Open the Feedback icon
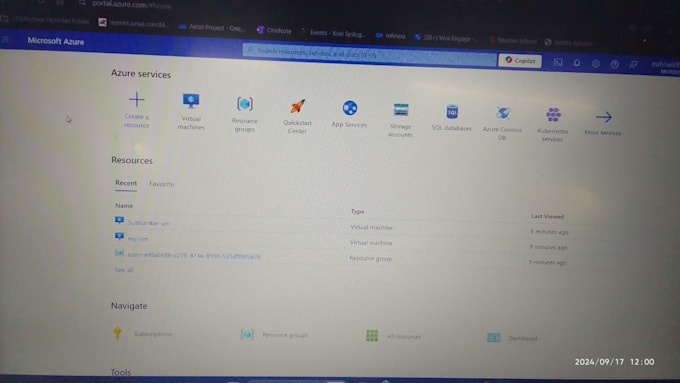Image resolution: width=680 pixels, height=383 pixels. click(633, 65)
